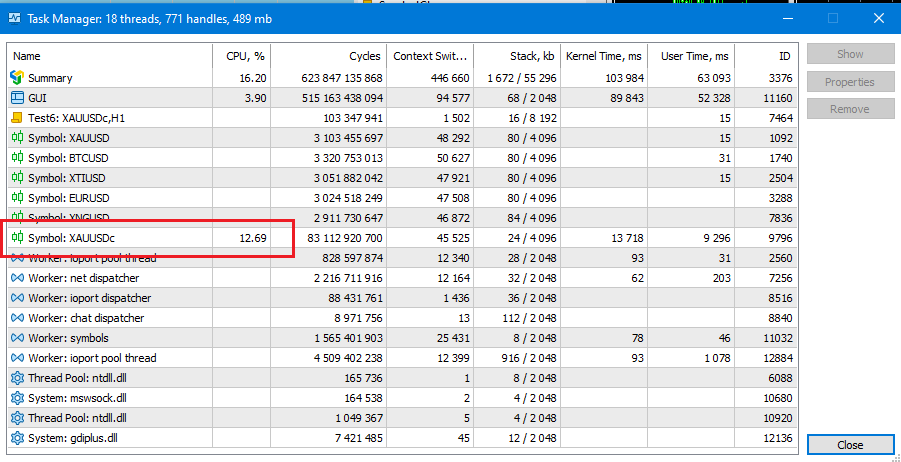Click the BTCUSD symbol candlestick icon

click(x=17, y=158)
